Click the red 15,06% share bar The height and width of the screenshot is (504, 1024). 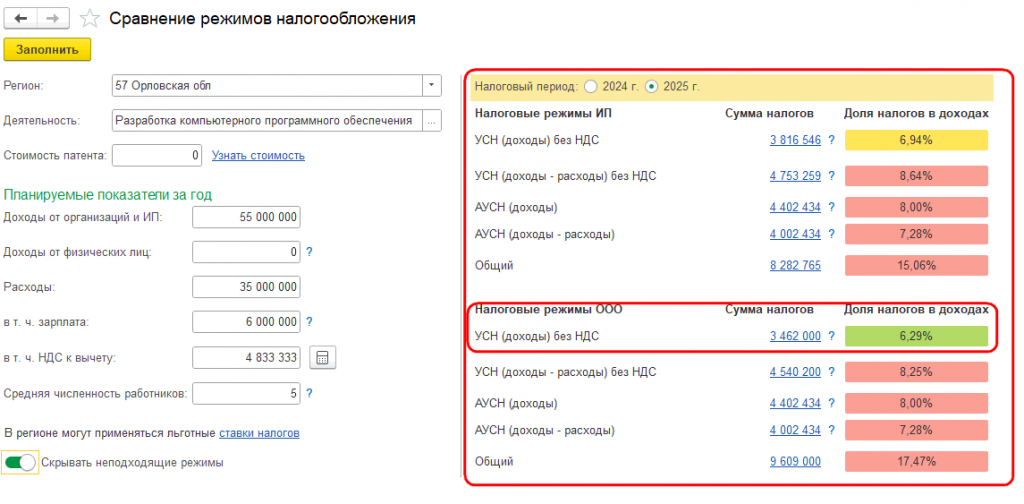coord(916,265)
